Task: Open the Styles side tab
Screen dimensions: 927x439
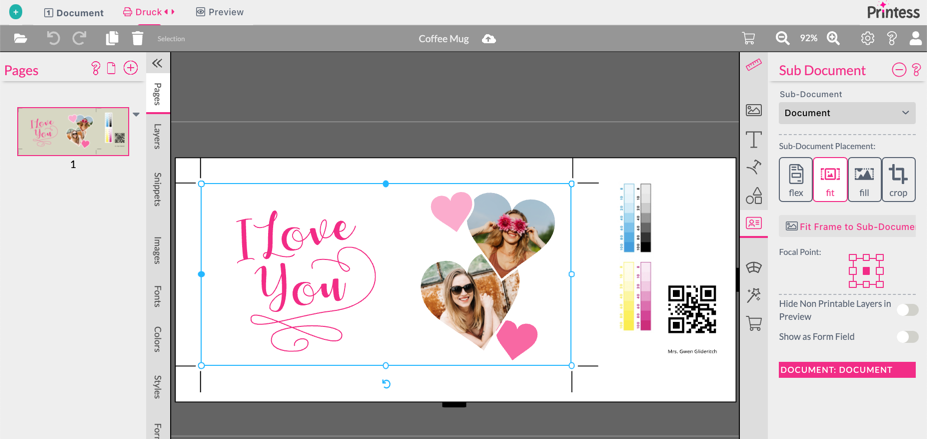Action: click(157, 387)
